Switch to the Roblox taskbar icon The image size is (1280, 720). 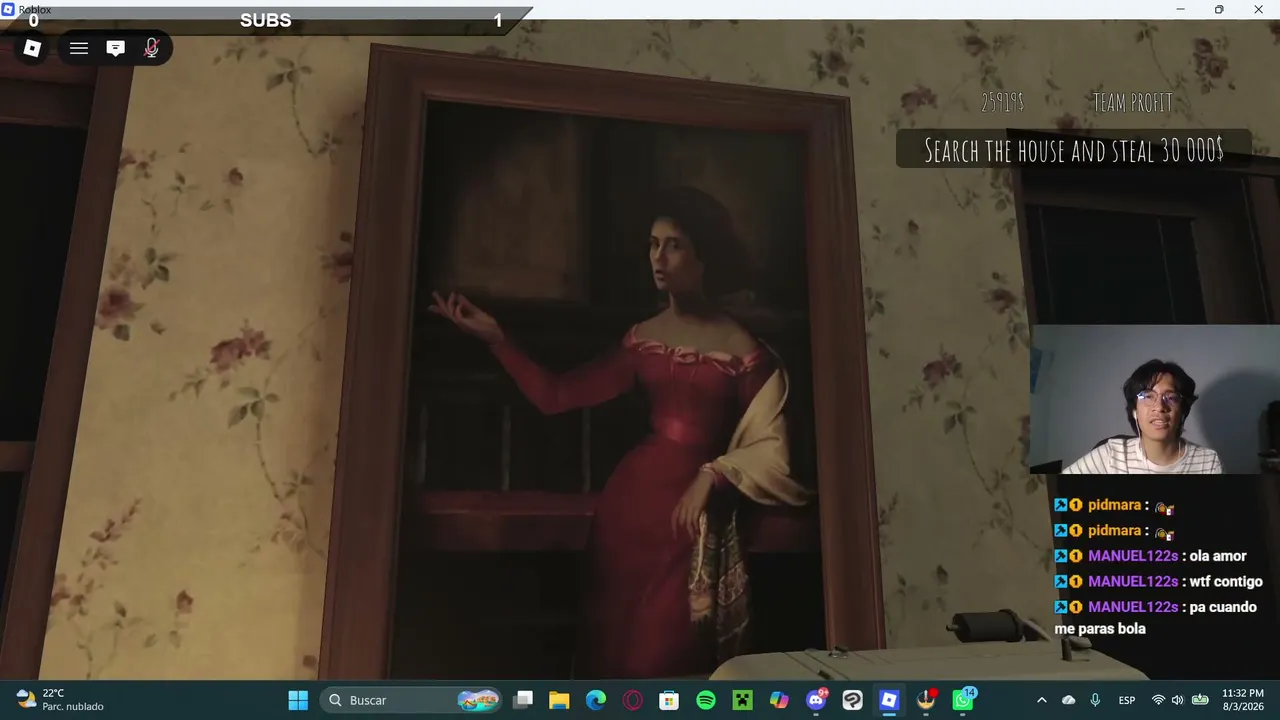pos(889,700)
